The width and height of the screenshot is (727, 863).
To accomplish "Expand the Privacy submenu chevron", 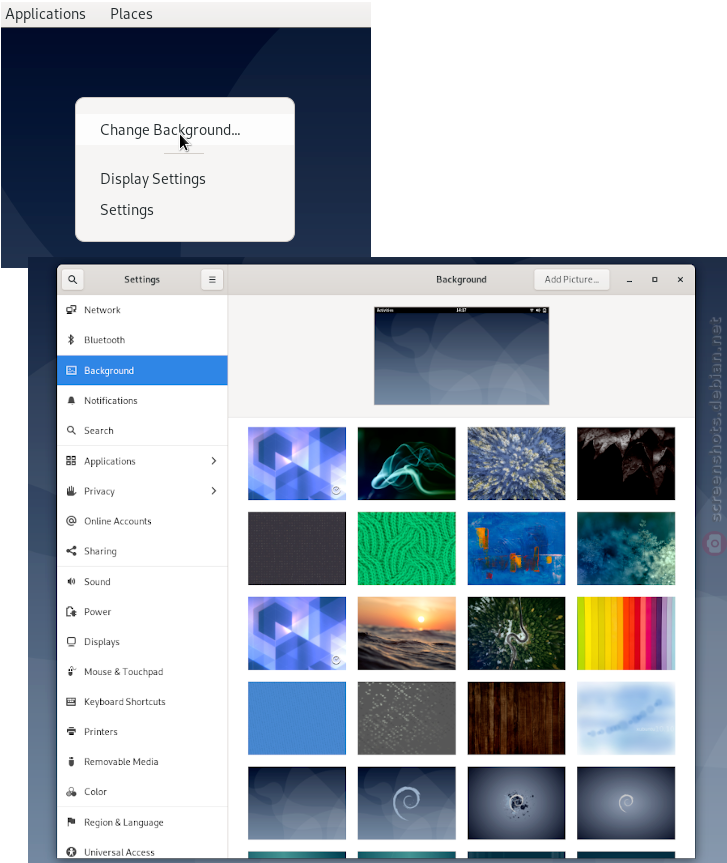I will (x=214, y=490).
